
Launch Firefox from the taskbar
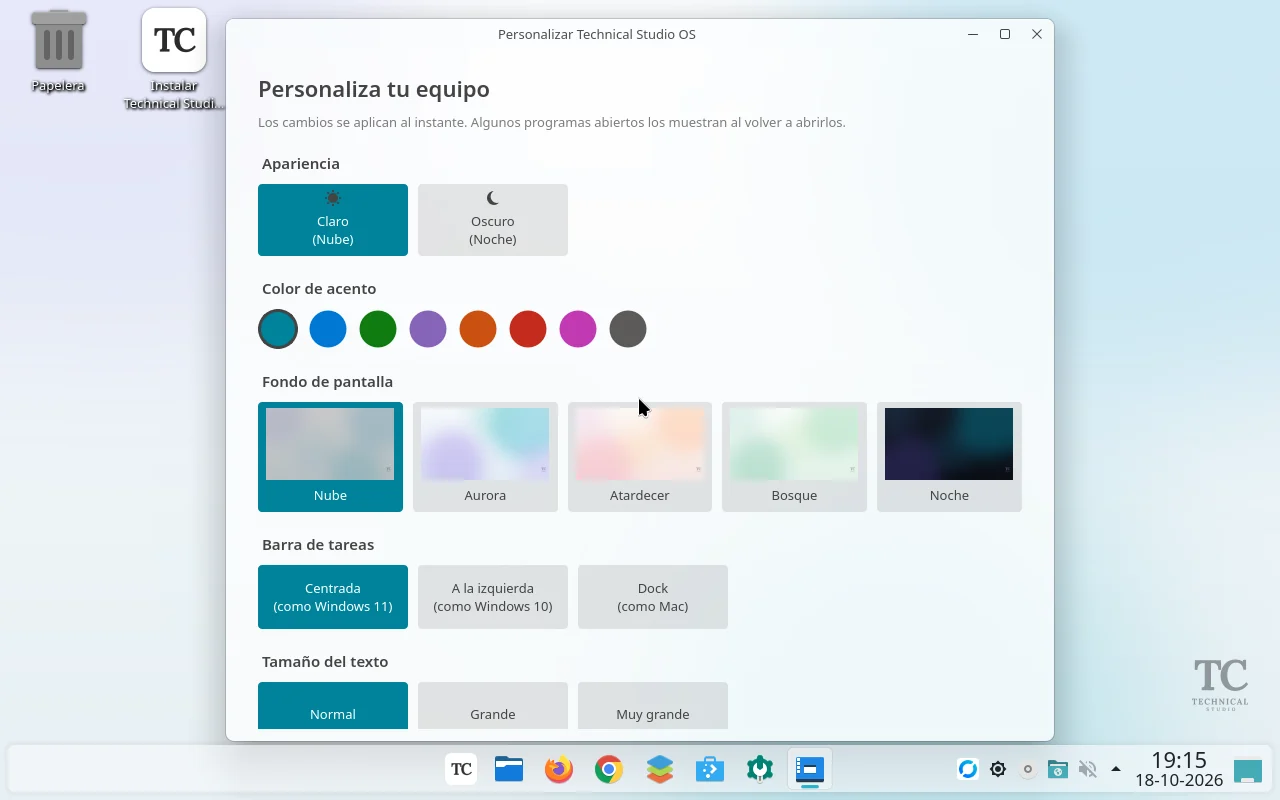coord(559,769)
